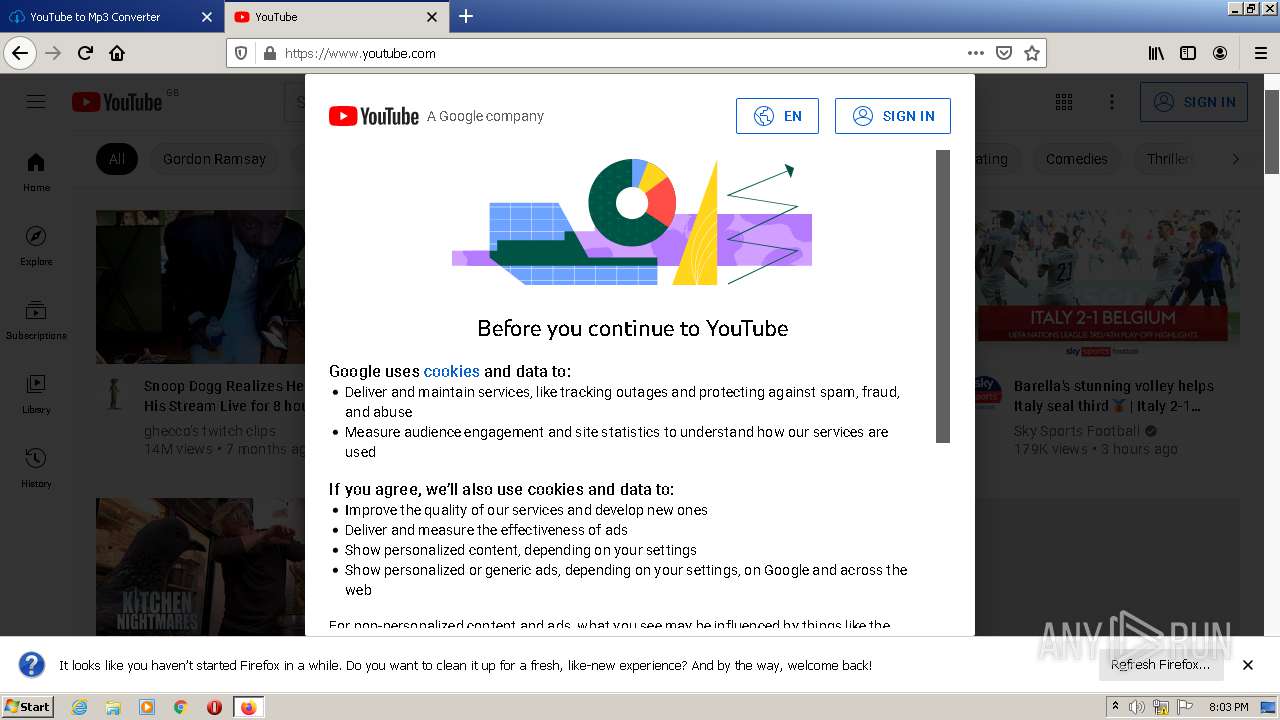Show hidden system tray icons

[x=1115, y=706]
